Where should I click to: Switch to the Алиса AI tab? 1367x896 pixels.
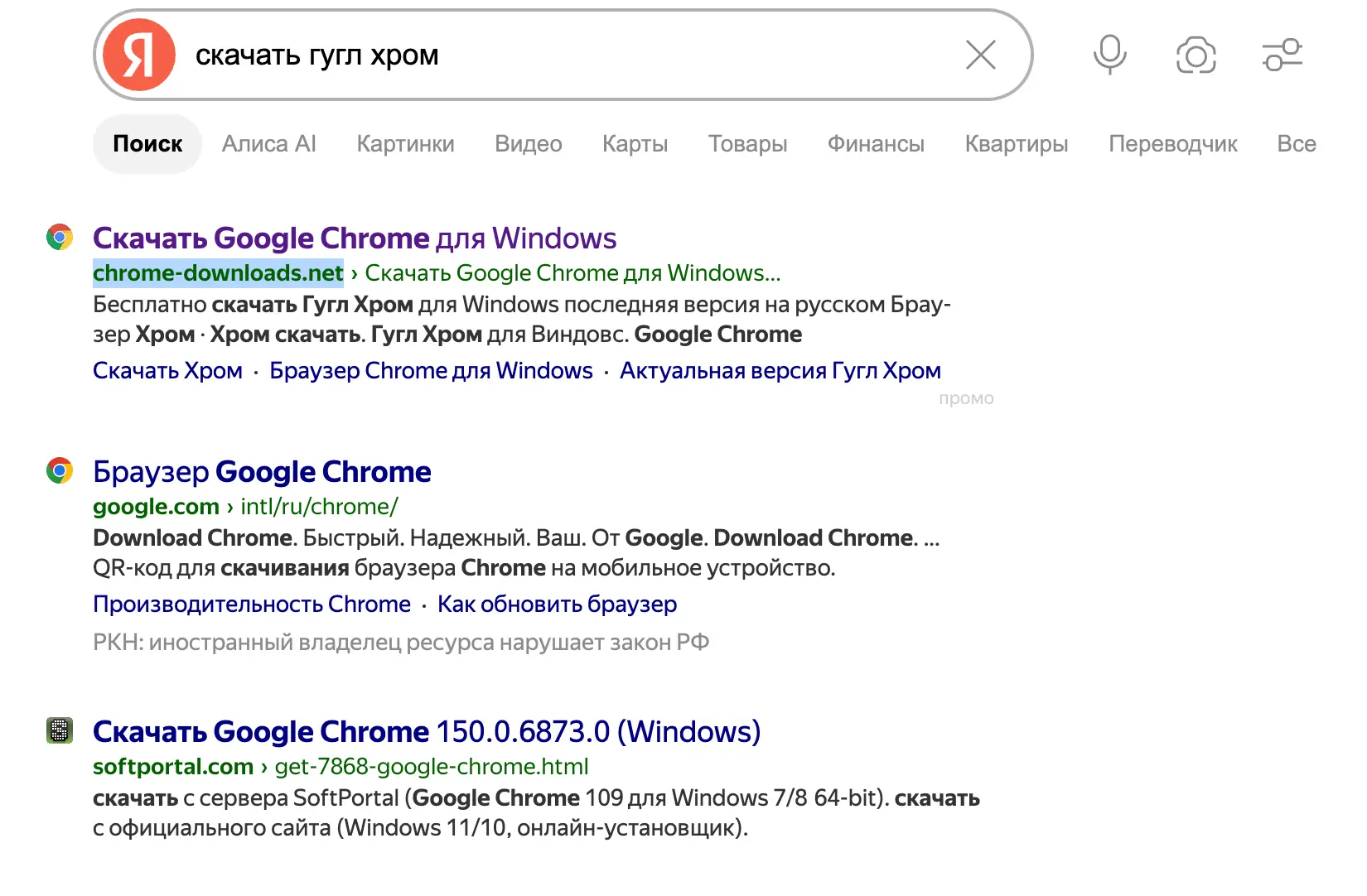click(269, 144)
